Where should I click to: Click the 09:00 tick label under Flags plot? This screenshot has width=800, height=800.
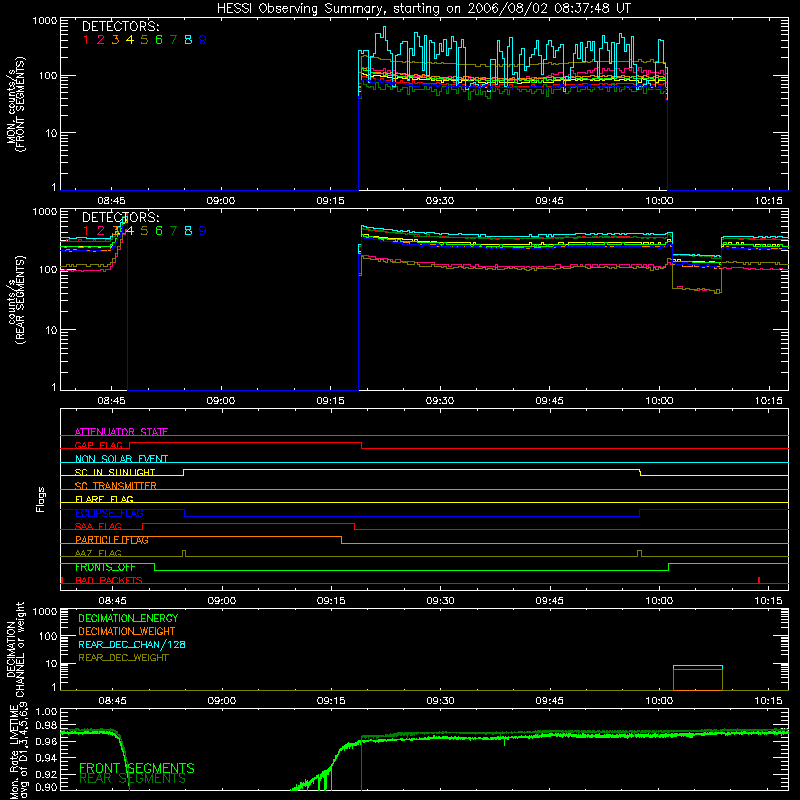[221, 601]
